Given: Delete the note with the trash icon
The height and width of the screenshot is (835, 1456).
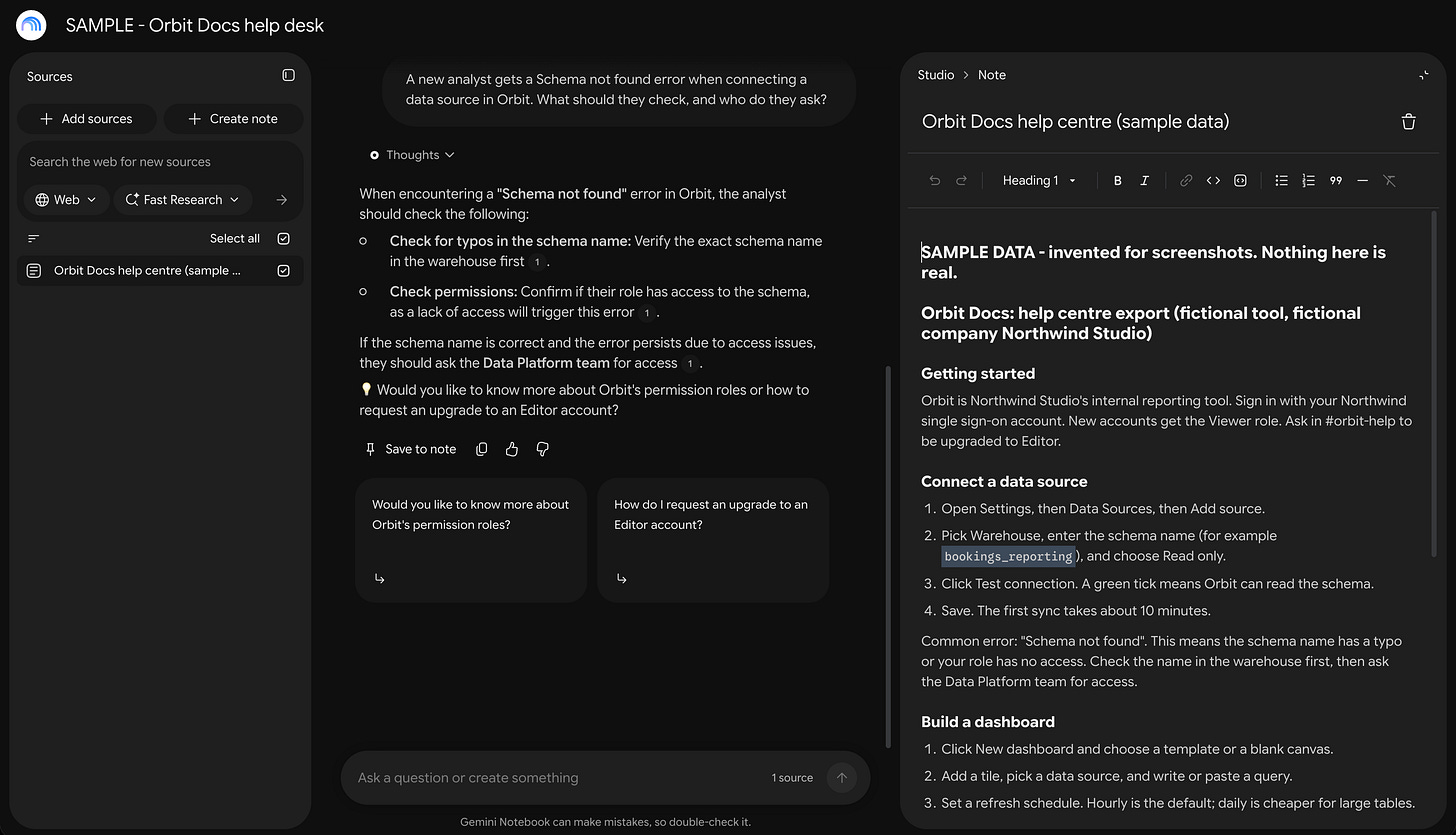Looking at the screenshot, I should (x=1409, y=122).
